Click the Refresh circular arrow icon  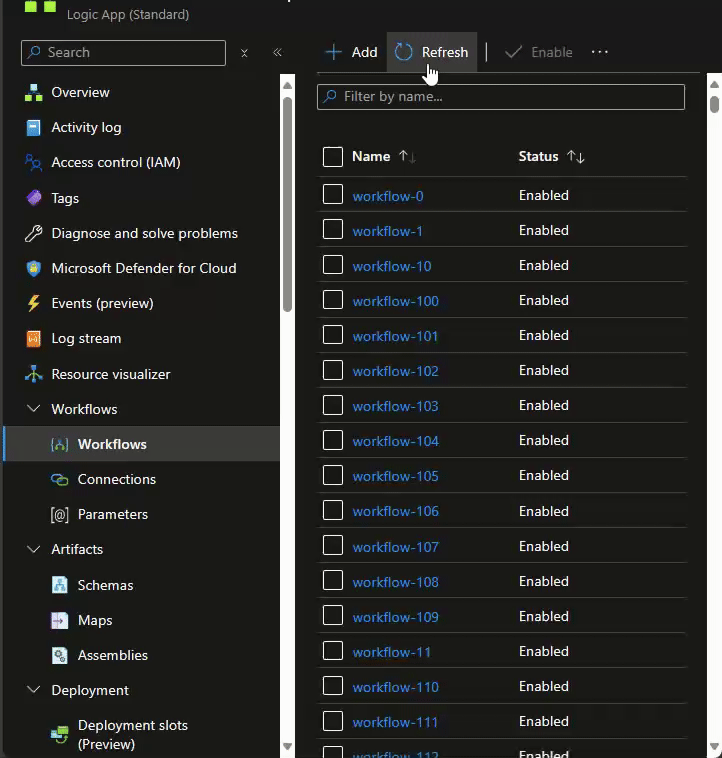tap(404, 52)
